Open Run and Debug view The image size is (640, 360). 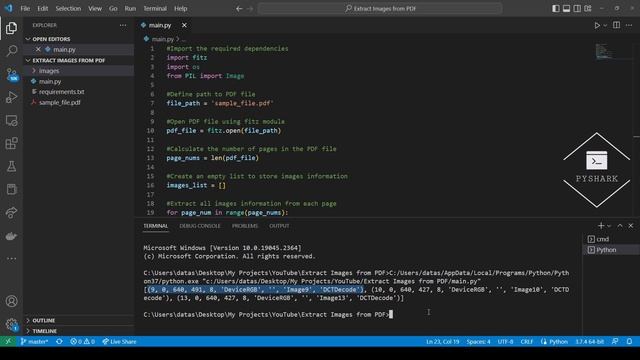pos(11,97)
